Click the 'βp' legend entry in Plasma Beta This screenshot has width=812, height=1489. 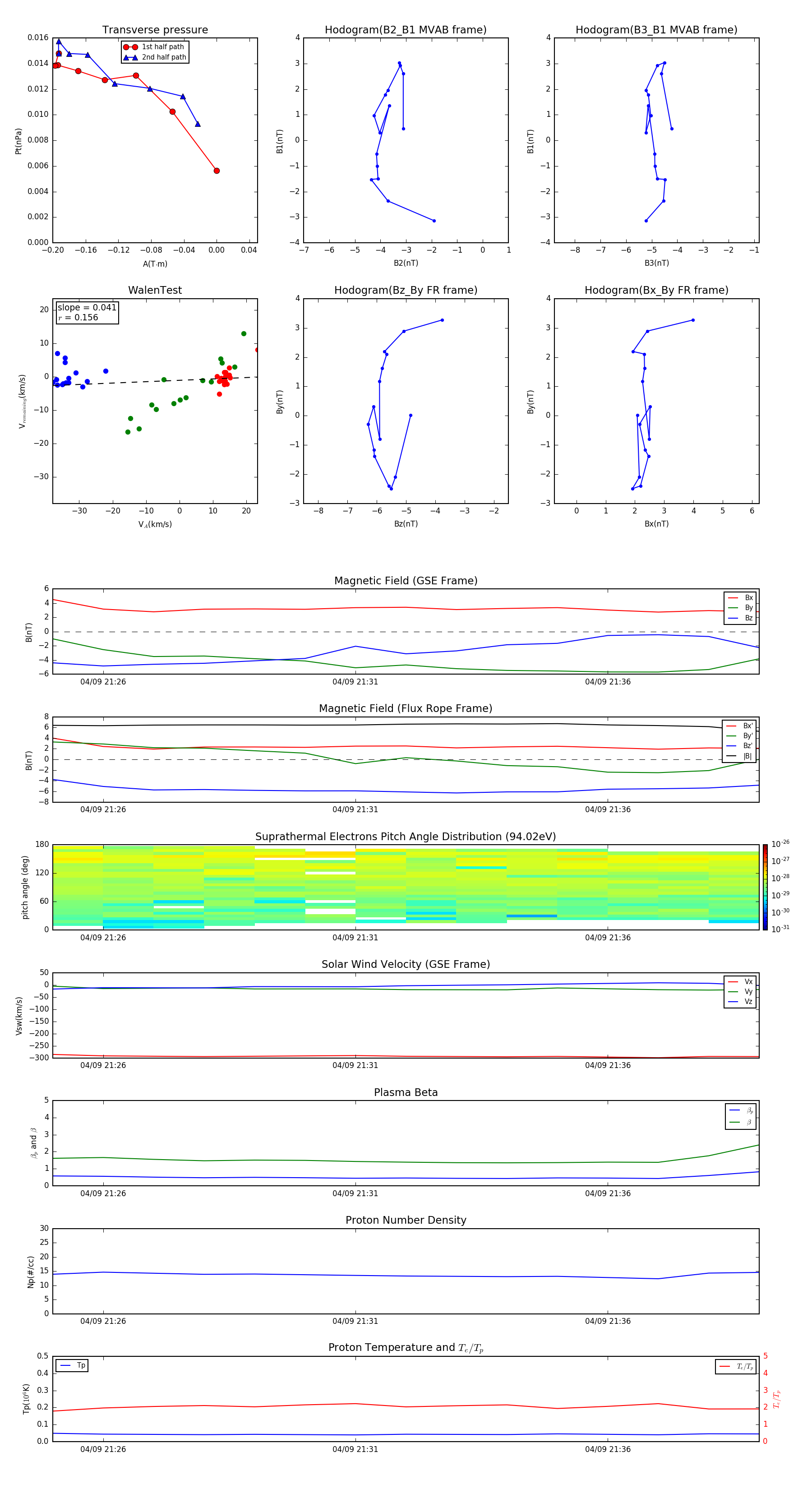tap(742, 1110)
